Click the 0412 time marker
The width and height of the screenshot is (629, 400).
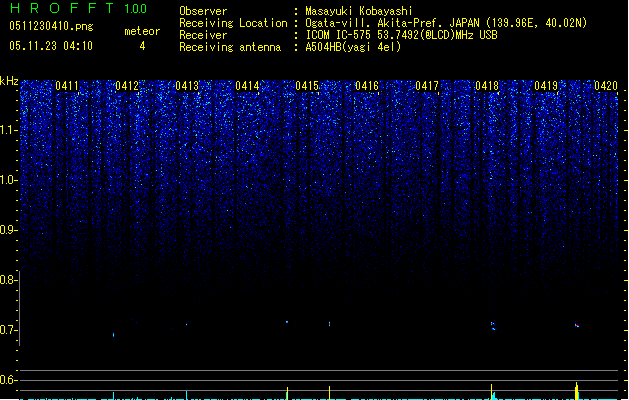coord(127,86)
